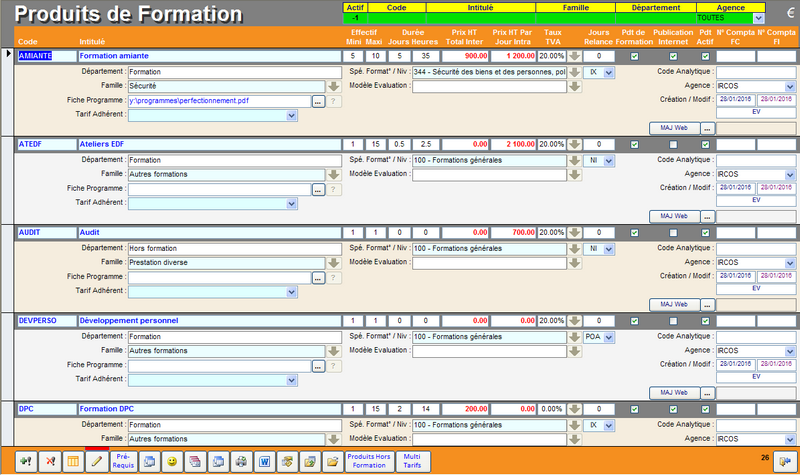Toggle Pdt de Formation checkbox for AMIANTE
Viewport: 800px width, 475px height.
[x=634, y=57]
